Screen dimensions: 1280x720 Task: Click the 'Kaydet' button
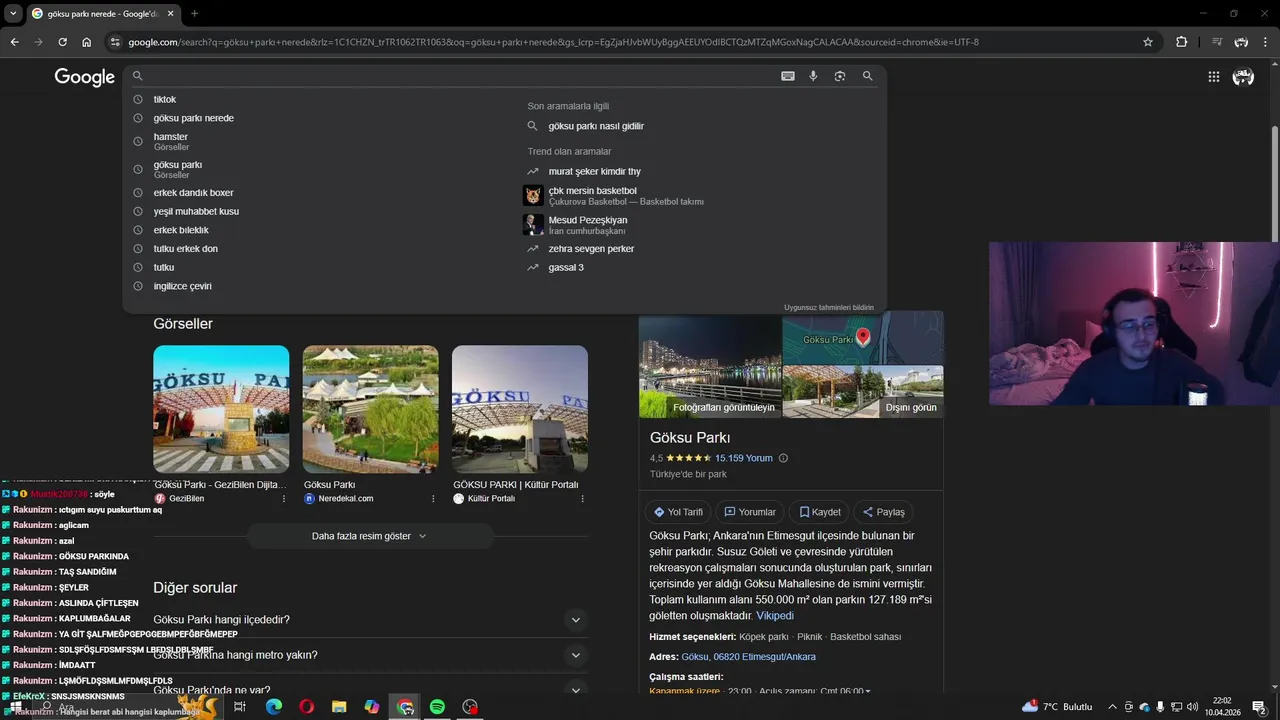[820, 512]
